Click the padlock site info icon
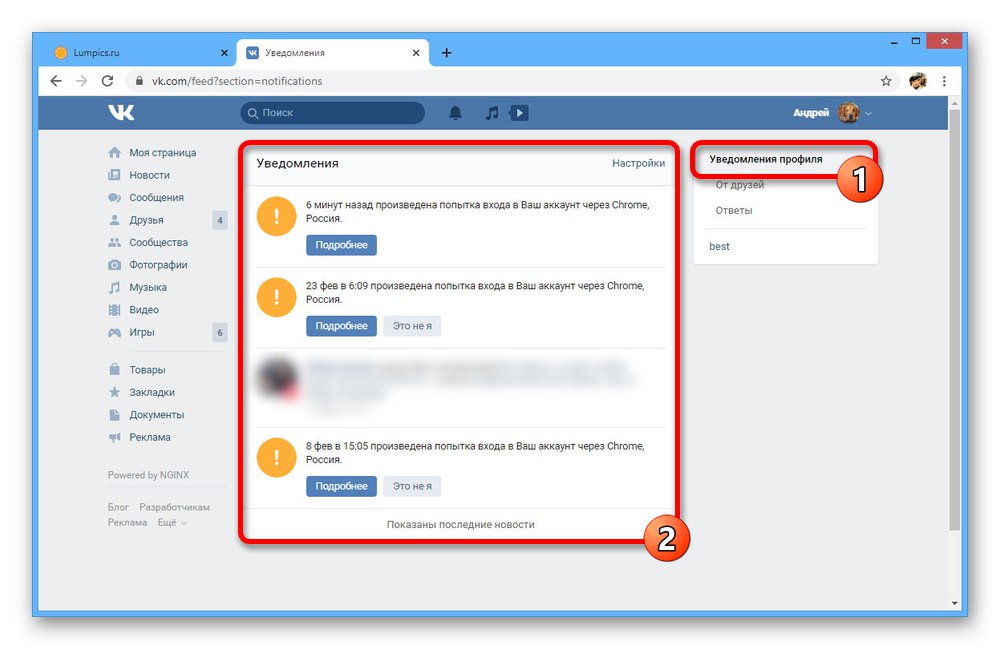 click(139, 81)
